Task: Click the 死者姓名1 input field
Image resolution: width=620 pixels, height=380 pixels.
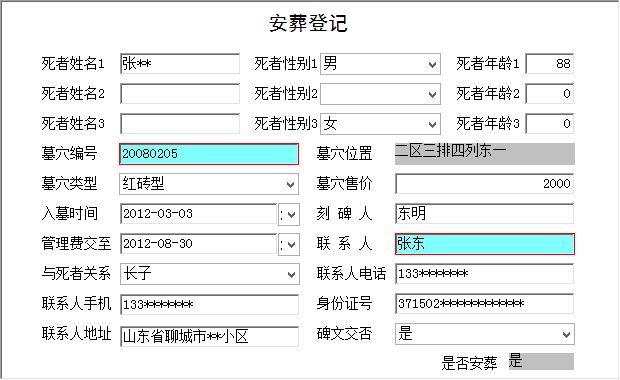Action: tap(180, 64)
